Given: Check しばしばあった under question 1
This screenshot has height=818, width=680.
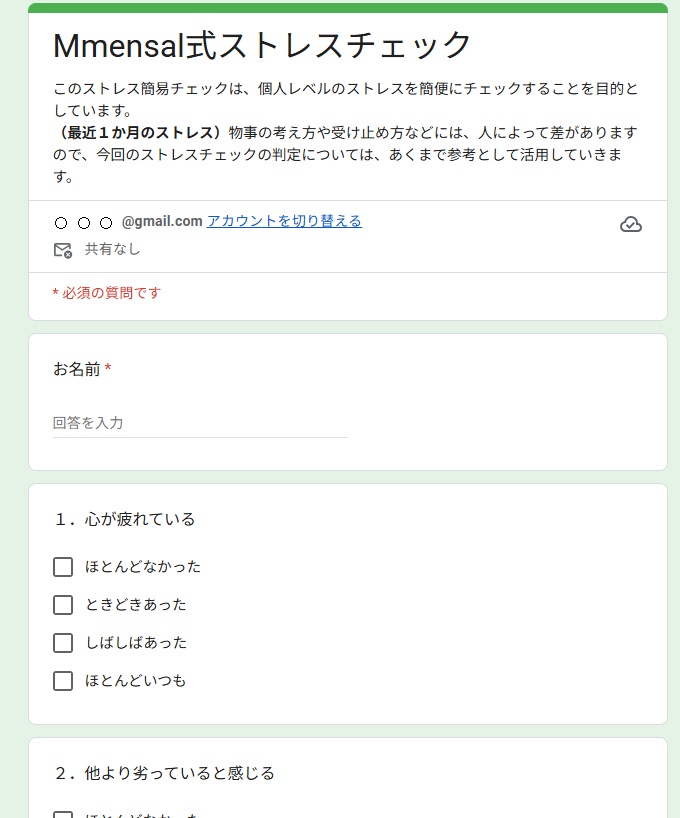Looking at the screenshot, I should [x=63, y=643].
